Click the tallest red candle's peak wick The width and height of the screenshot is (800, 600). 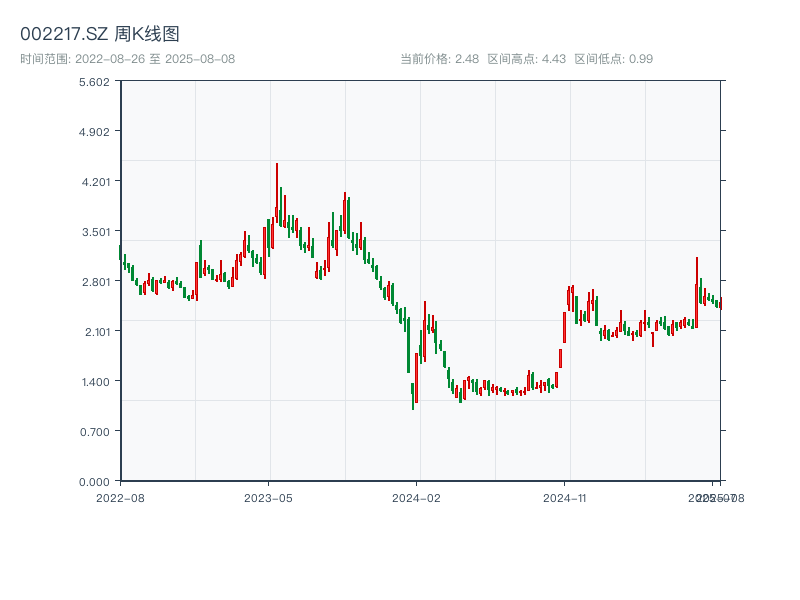tap(277, 165)
